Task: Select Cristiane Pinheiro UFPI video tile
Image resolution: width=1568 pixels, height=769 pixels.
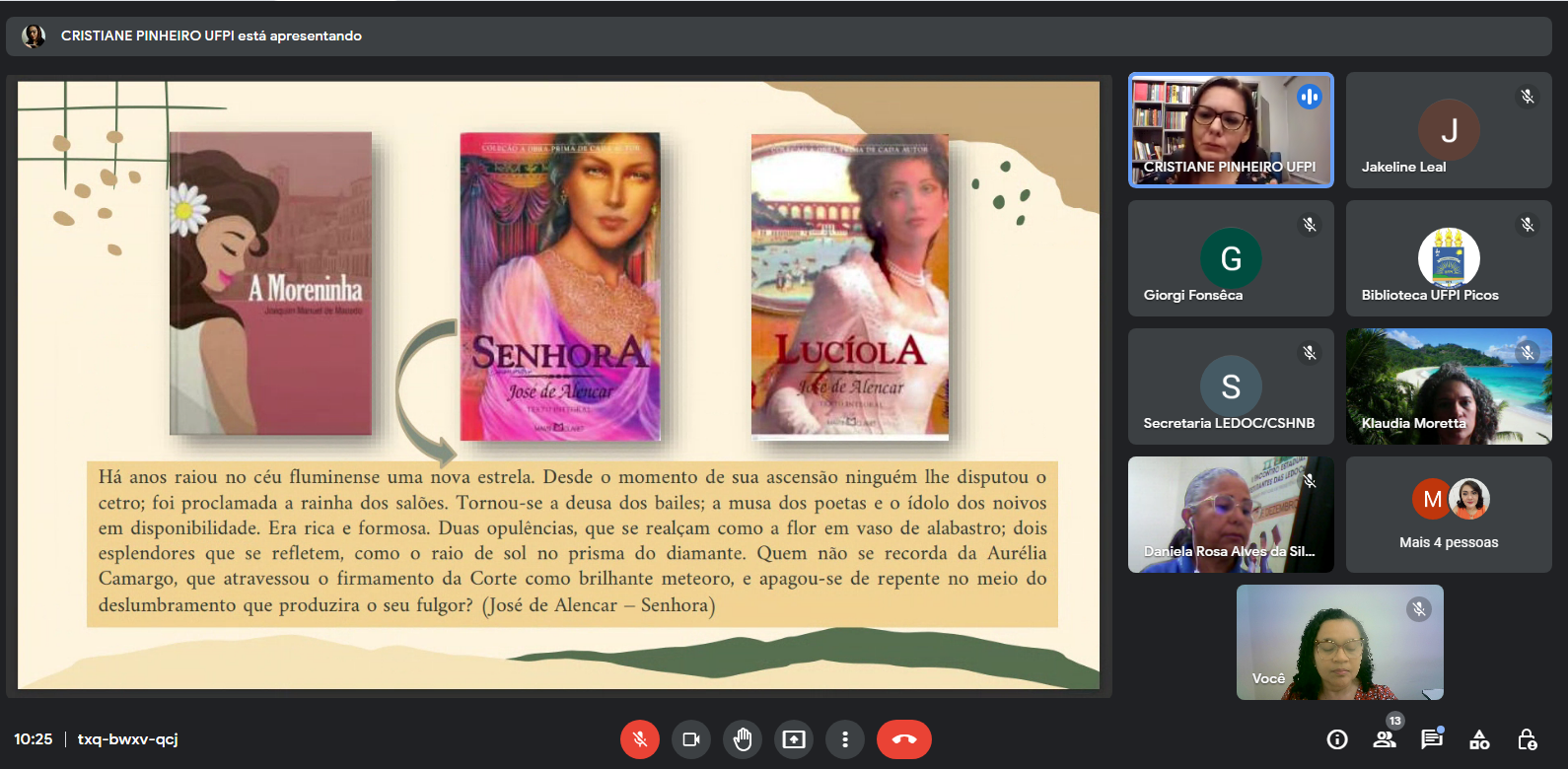Action: [1231, 130]
